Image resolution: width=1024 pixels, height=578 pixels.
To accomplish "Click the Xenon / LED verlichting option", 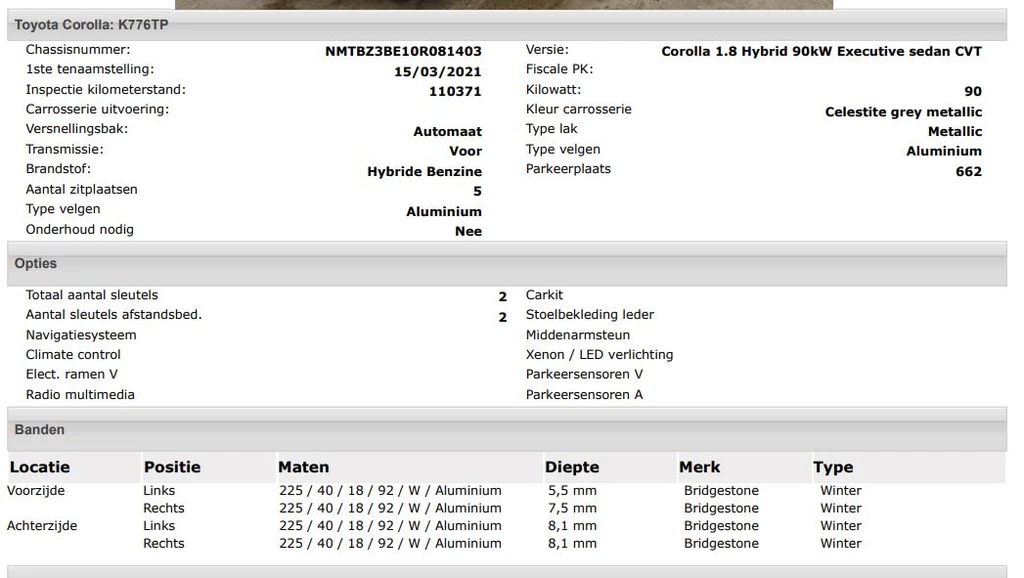I will pyautogui.click(x=599, y=355).
